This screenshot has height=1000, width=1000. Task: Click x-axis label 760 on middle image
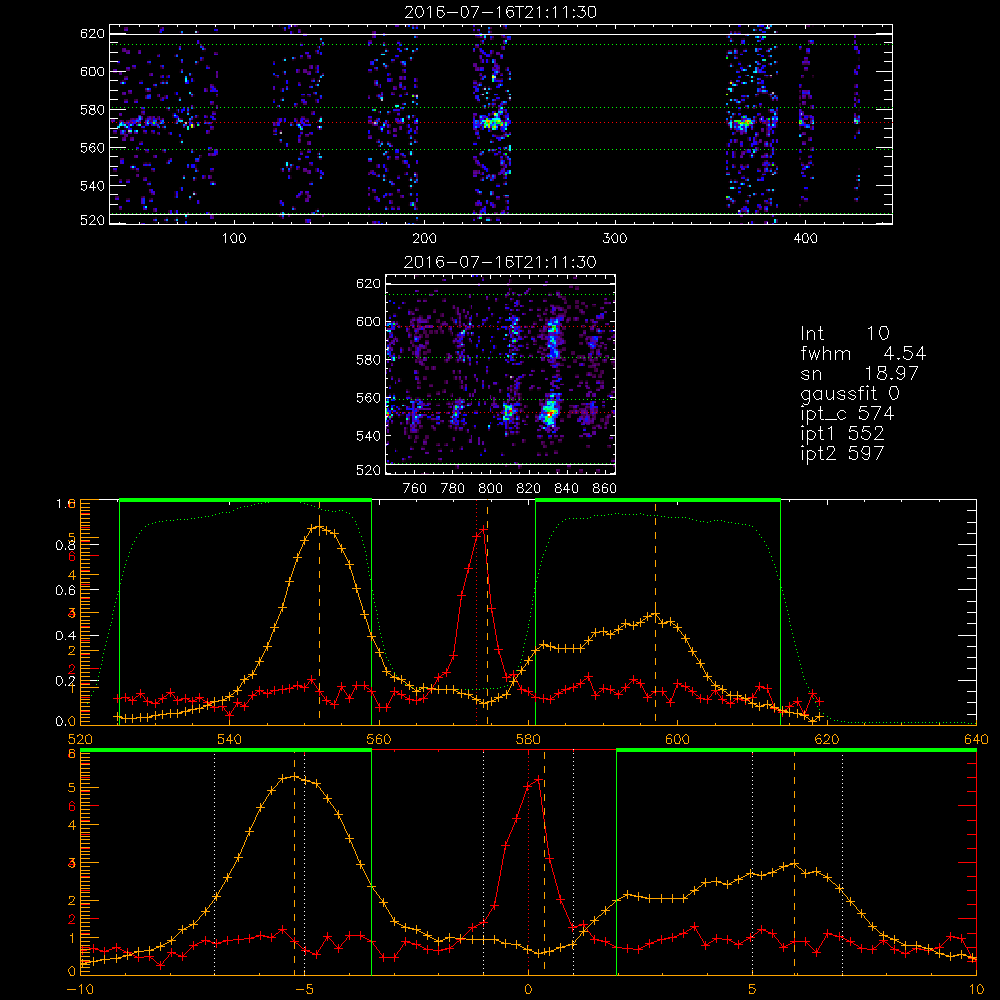tap(415, 489)
